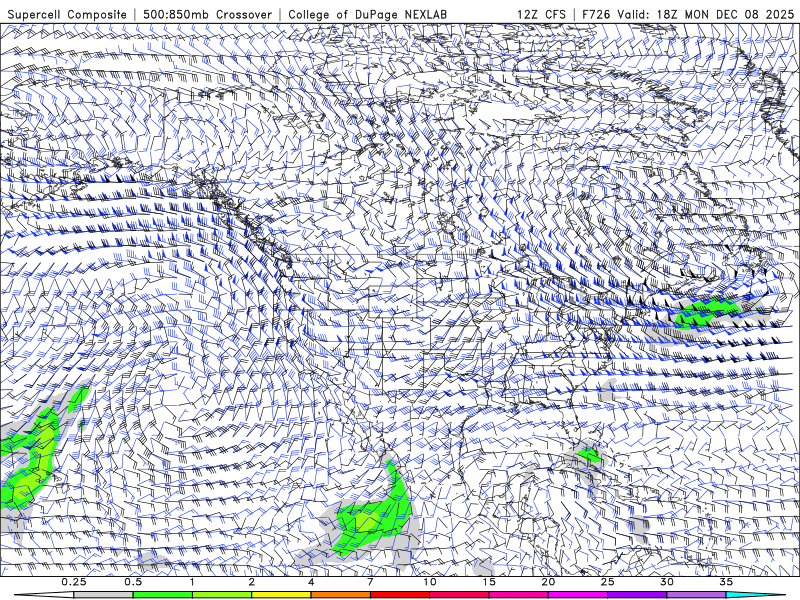The image size is (800, 600).
Task: Click the gray 0.25–0.5 color scale segment
Action: [103, 595]
